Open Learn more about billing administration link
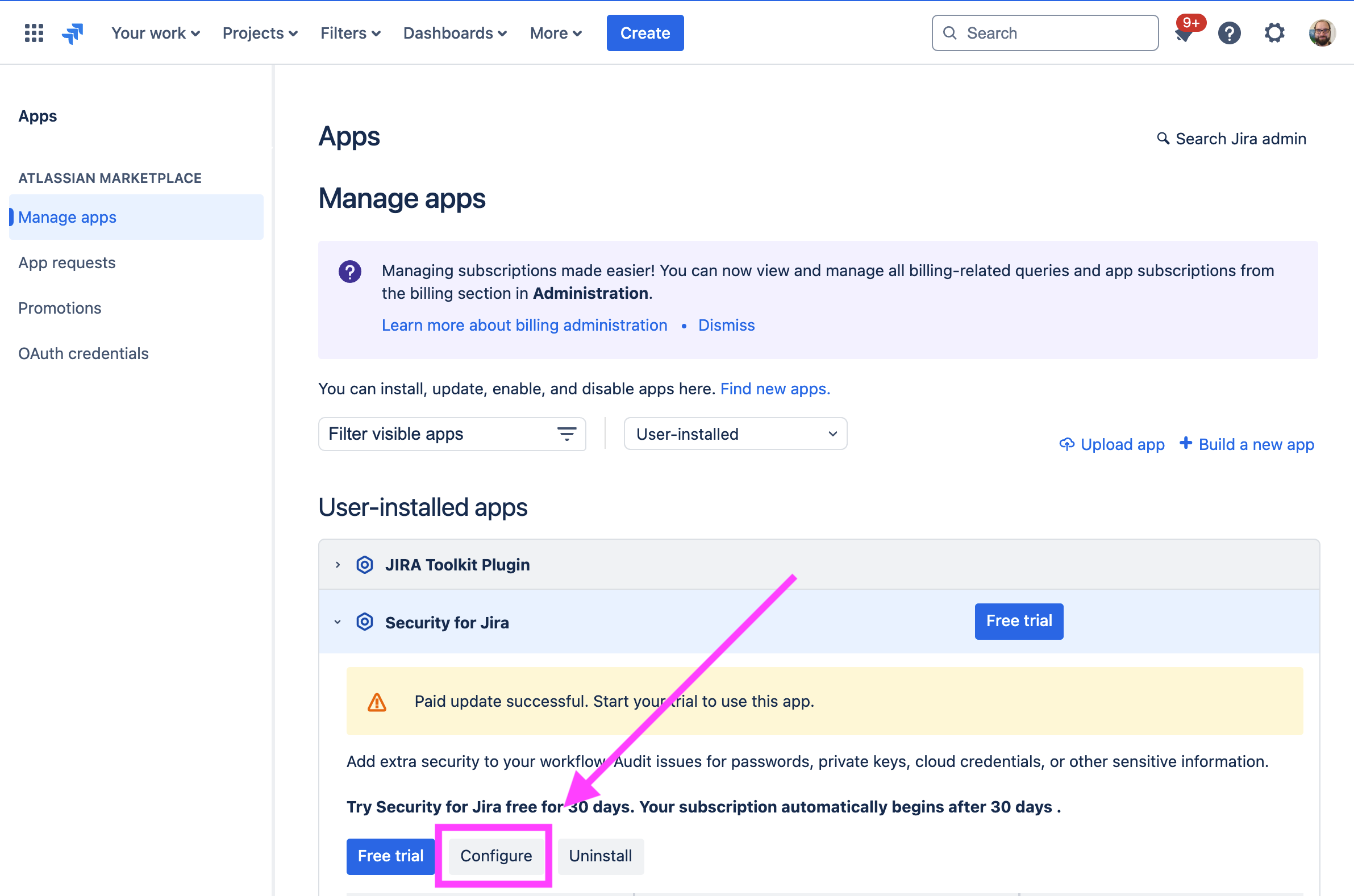The image size is (1354, 896). coord(524,325)
